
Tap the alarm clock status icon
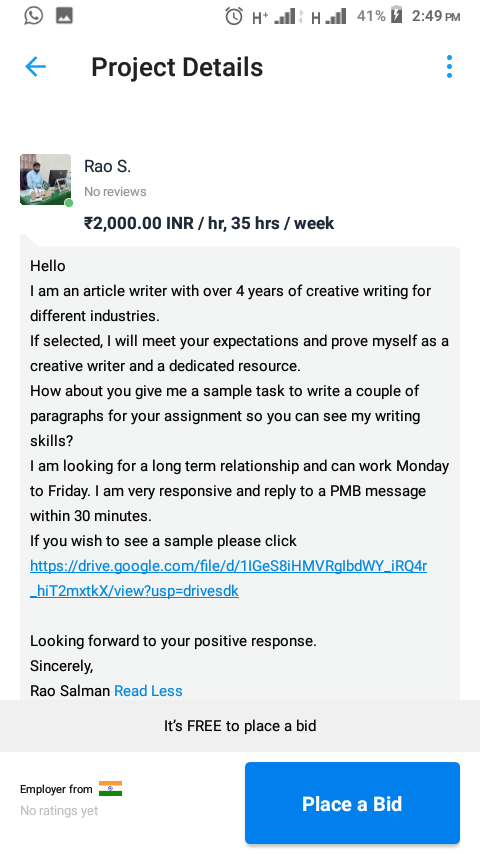[x=234, y=16]
